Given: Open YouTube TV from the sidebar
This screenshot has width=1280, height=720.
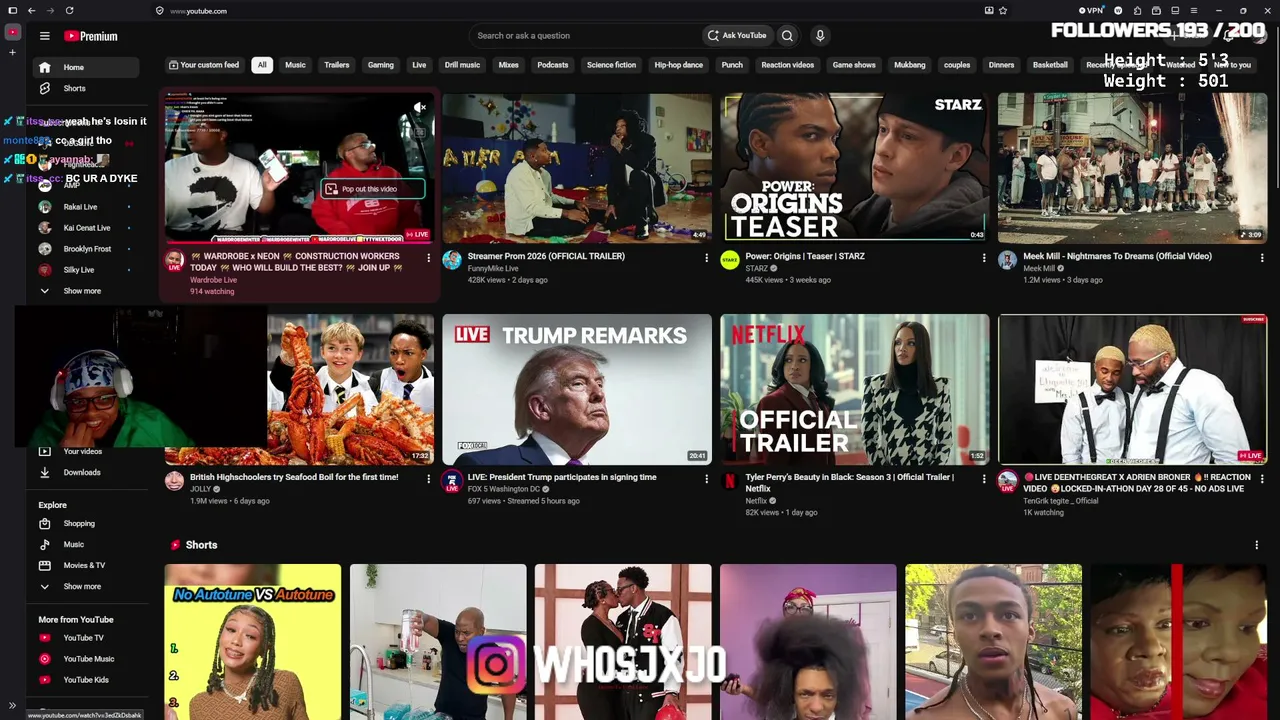Looking at the screenshot, I should (x=88, y=638).
